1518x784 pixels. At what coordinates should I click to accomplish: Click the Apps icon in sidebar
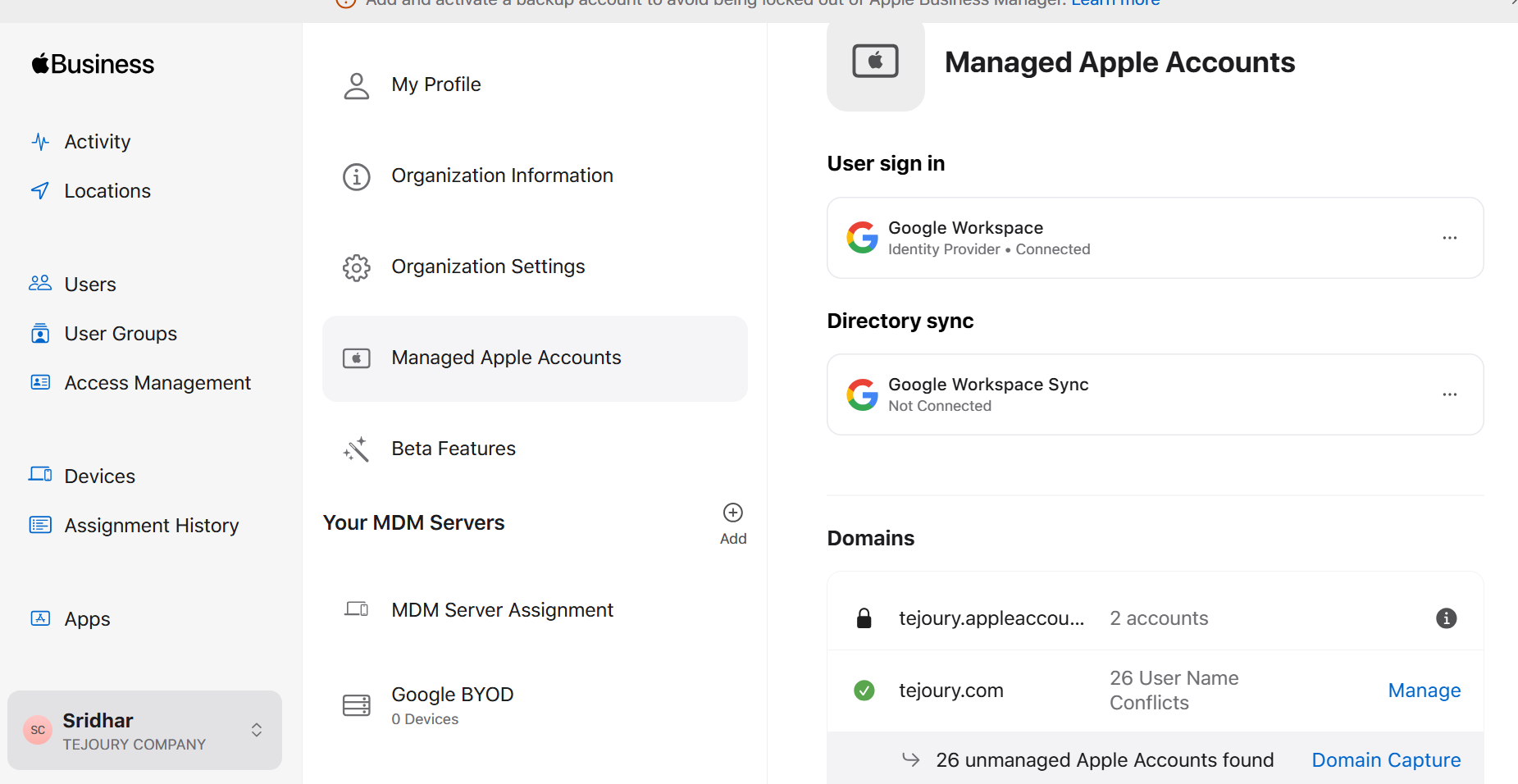(40, 618)
